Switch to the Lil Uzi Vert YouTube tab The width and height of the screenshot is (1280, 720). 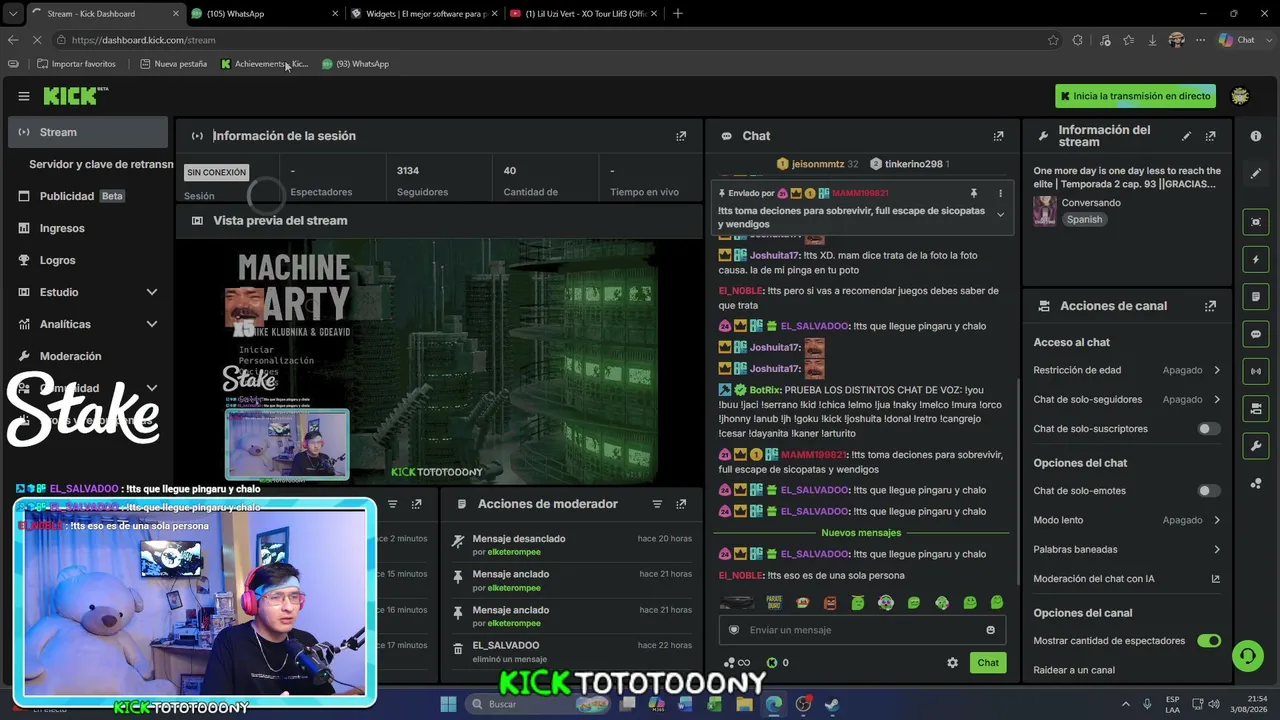[585, 14]
